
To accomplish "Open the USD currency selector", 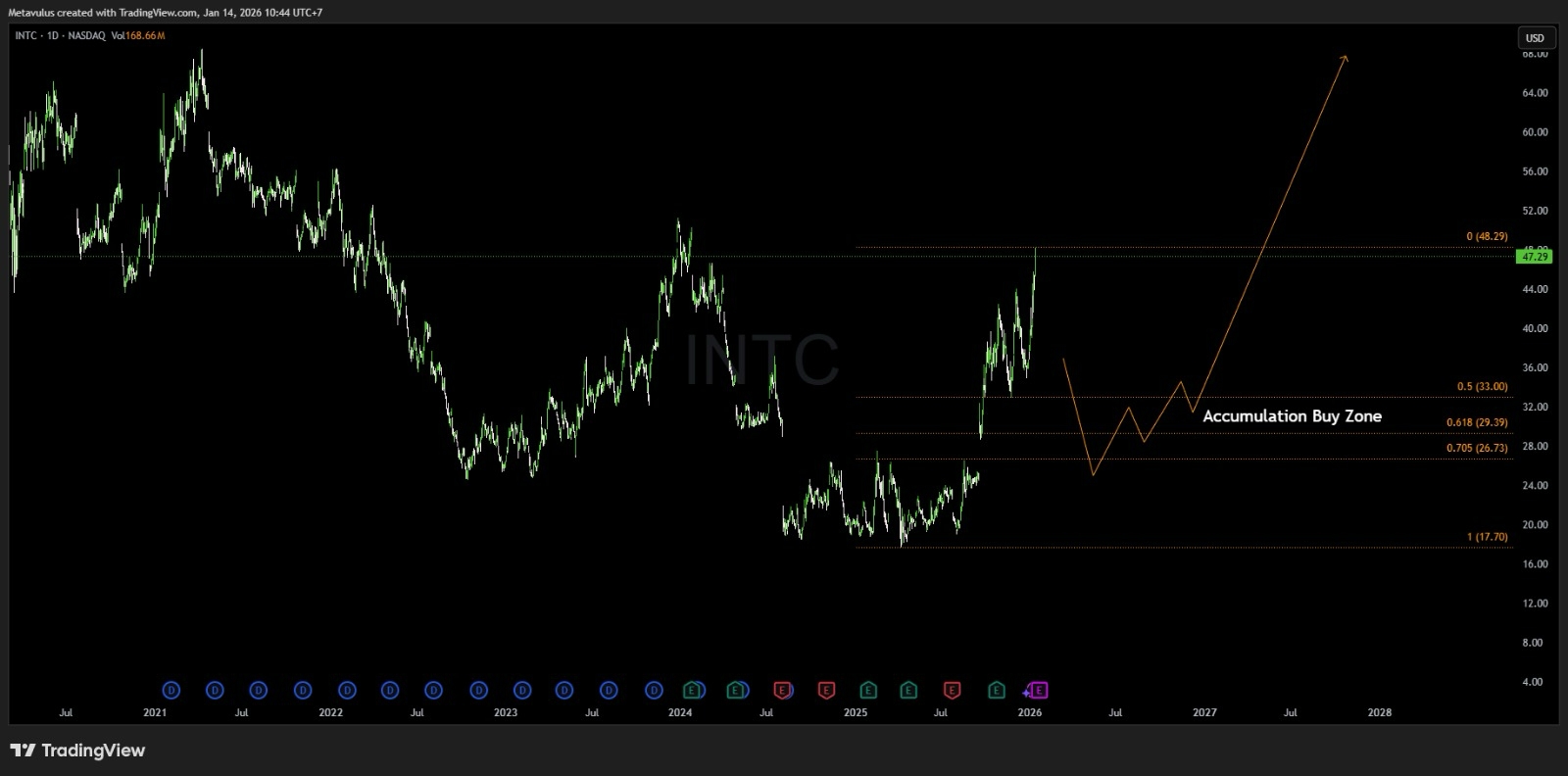I will [1535, 38].
